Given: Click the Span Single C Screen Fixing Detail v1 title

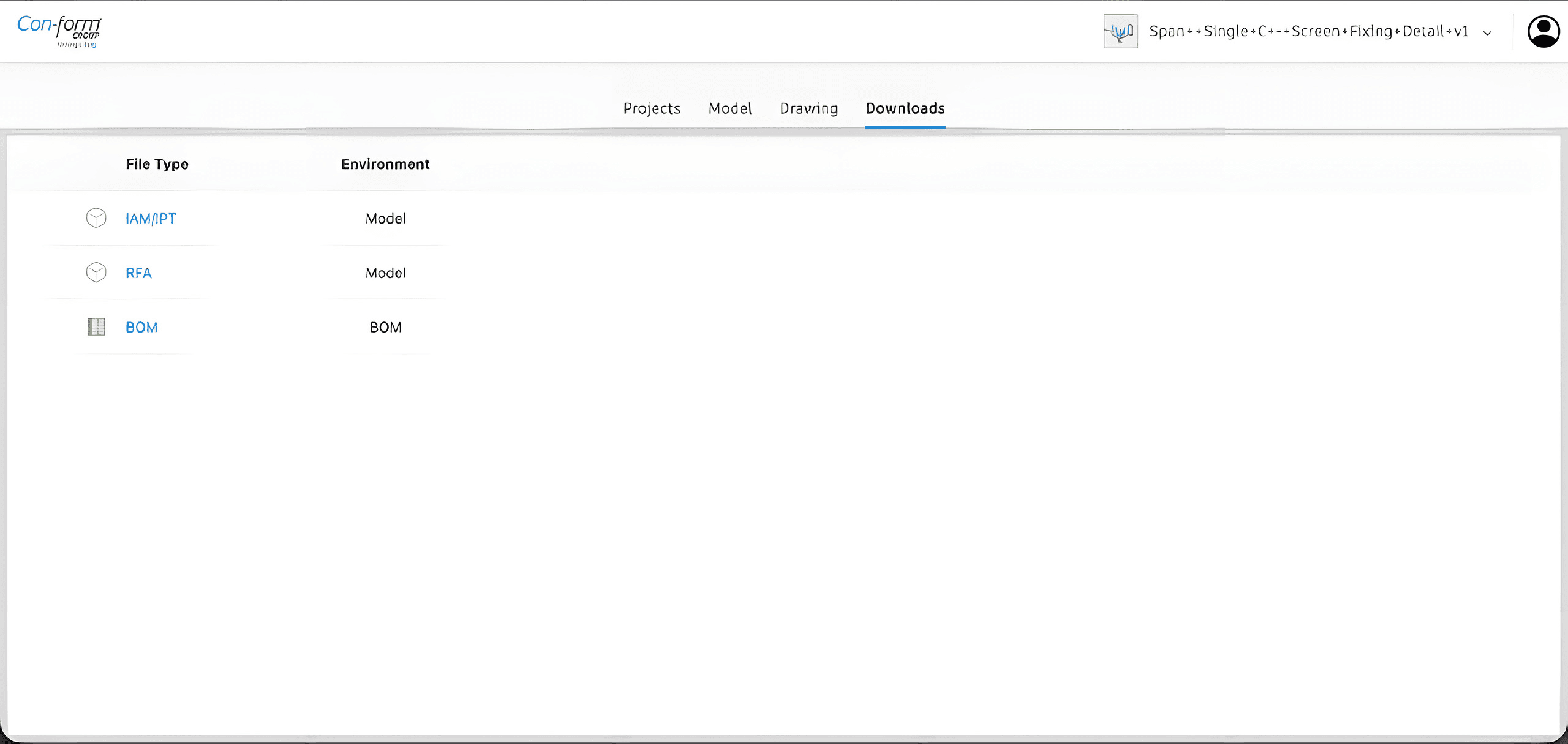Looking at the screenshot, I should 1309,31.
